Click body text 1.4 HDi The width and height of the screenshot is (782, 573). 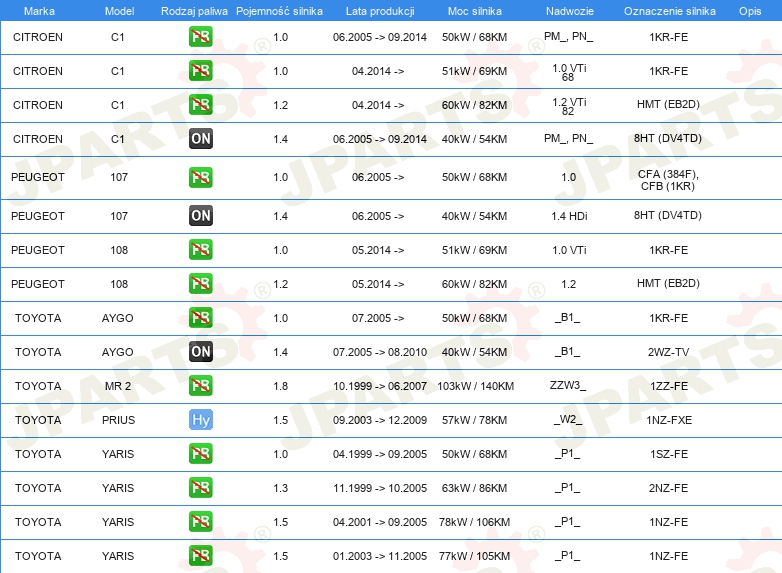click(569, 216)
